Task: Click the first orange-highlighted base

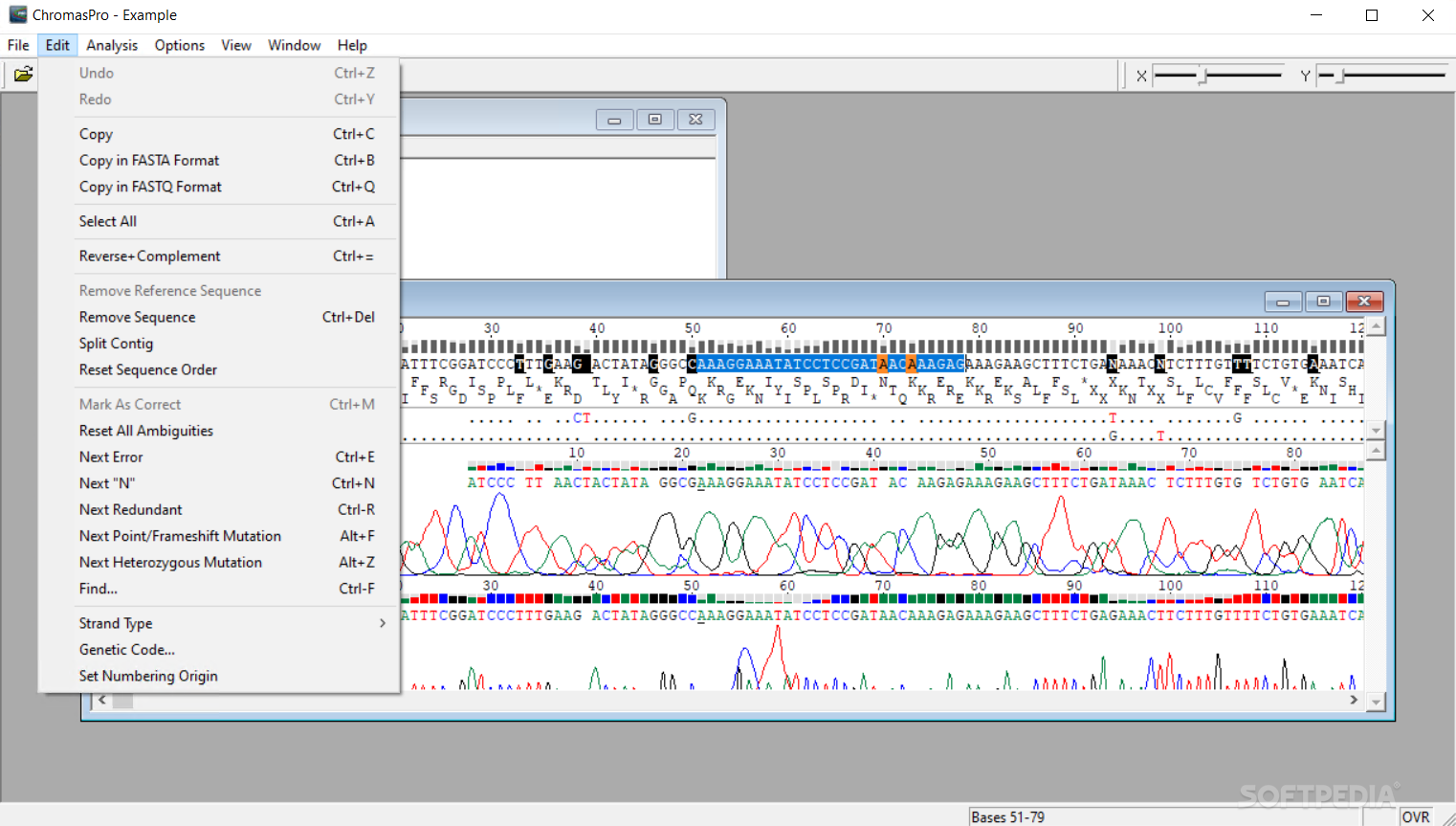Action: [882, 364]
